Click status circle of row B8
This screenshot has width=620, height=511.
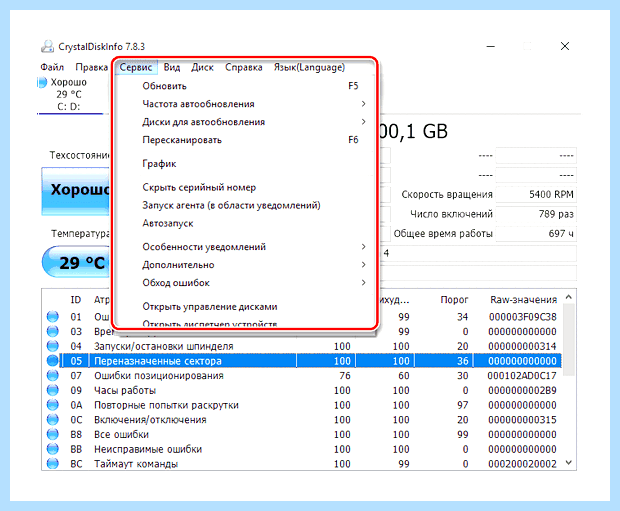53,434
